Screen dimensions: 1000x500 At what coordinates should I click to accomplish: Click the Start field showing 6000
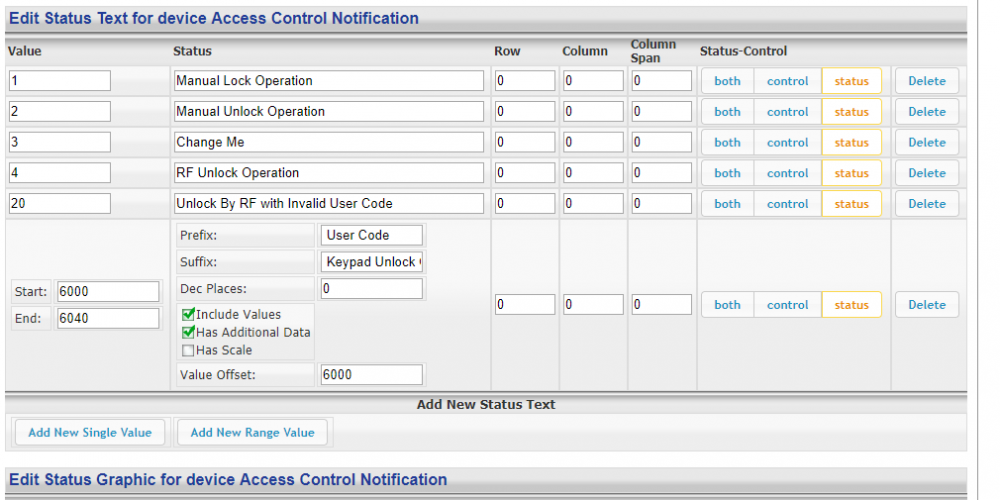tap(108, 292)
